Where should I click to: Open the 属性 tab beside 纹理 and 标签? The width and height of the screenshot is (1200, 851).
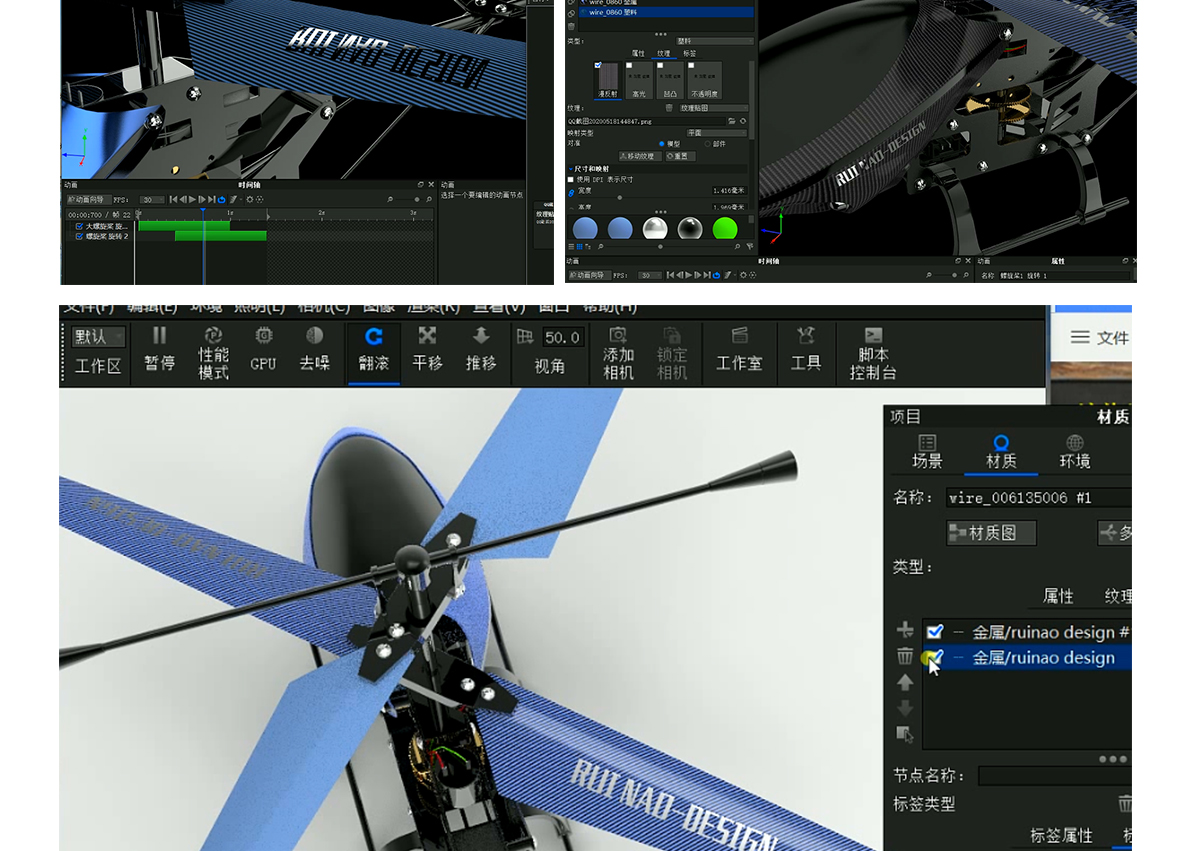click(638, 53)
